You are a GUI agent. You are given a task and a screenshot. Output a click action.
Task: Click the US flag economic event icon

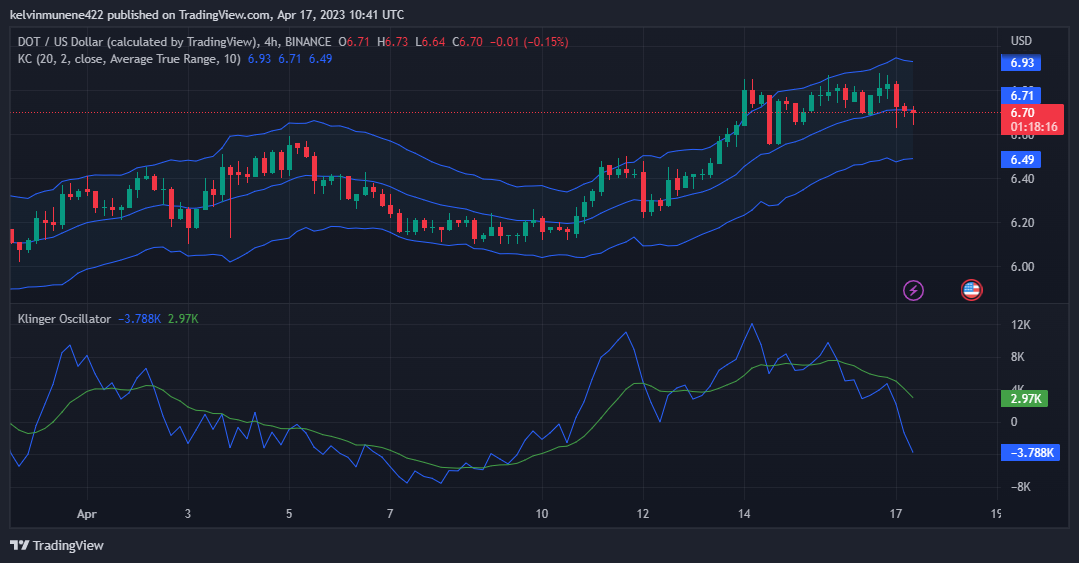[971, 290]
